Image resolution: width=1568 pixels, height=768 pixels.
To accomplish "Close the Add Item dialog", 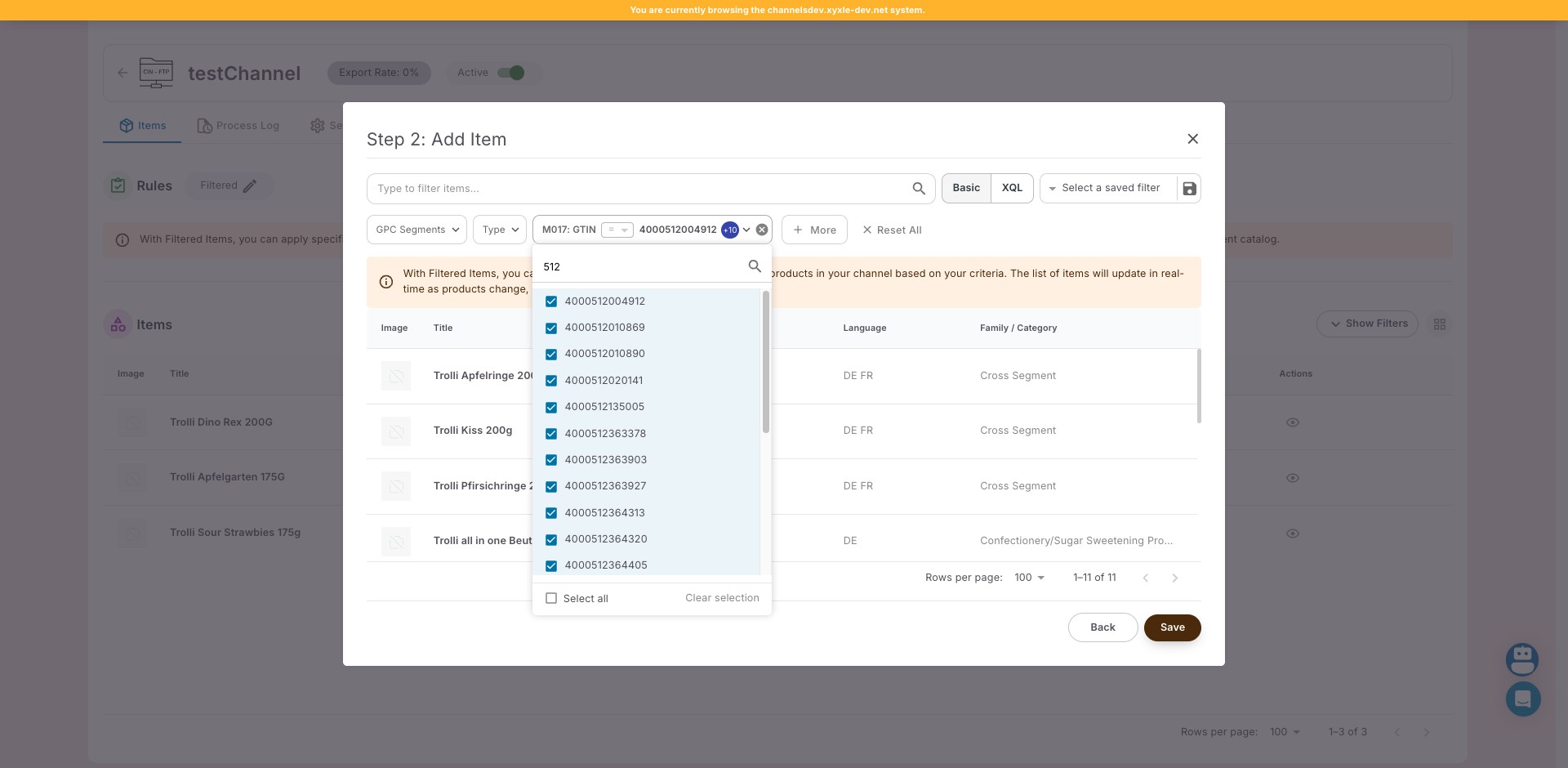I will [1192, 139].
